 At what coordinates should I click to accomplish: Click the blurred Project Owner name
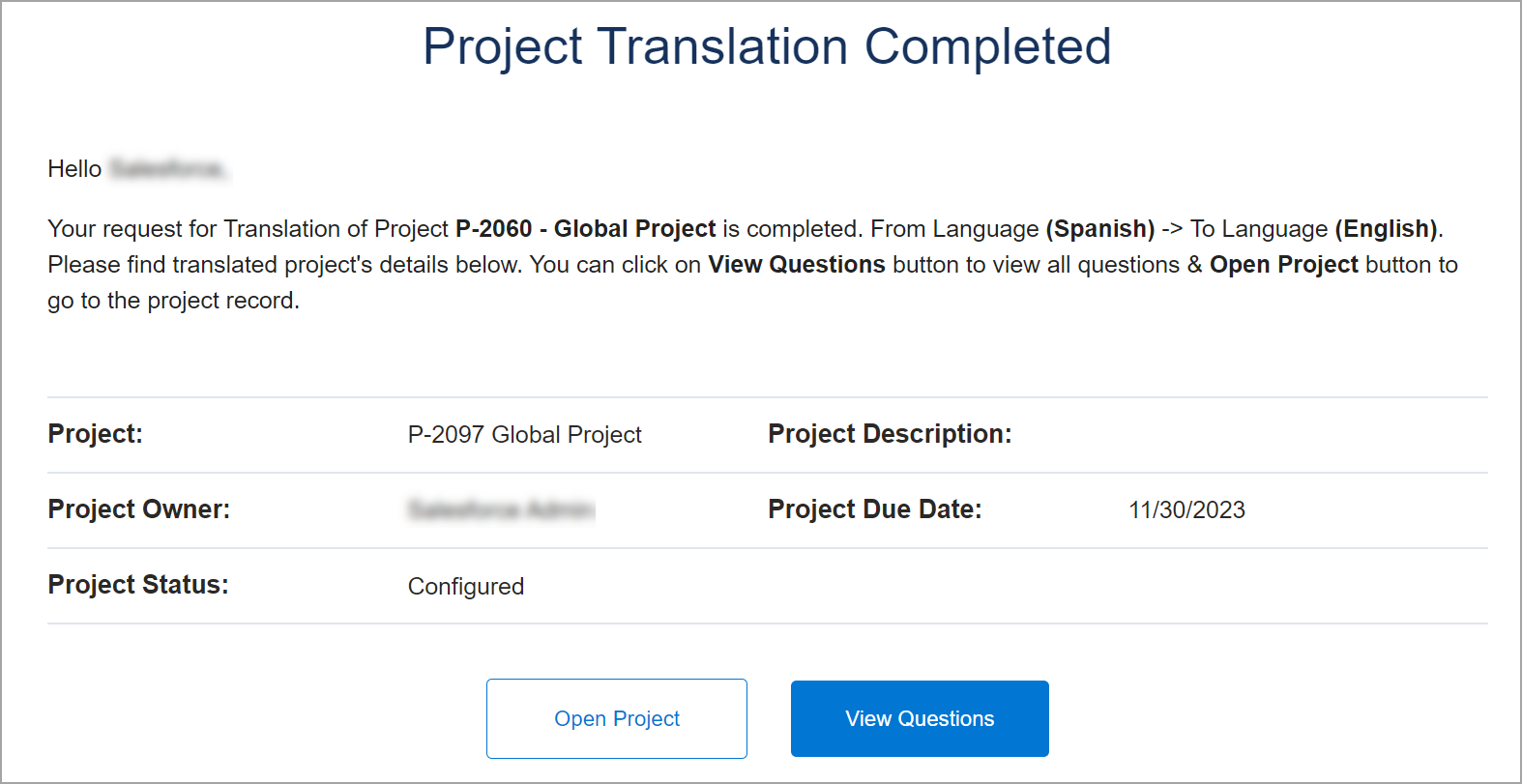pos(501,509)
